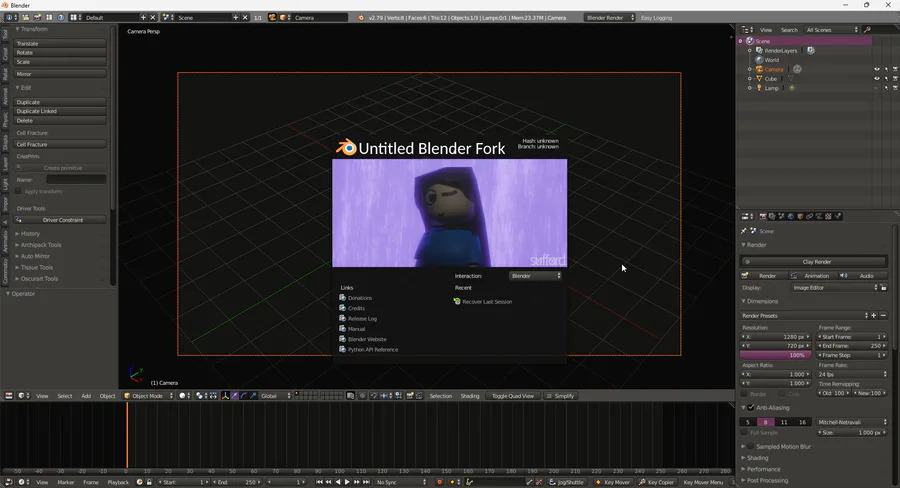Click lock icon in timeline header

149,482
